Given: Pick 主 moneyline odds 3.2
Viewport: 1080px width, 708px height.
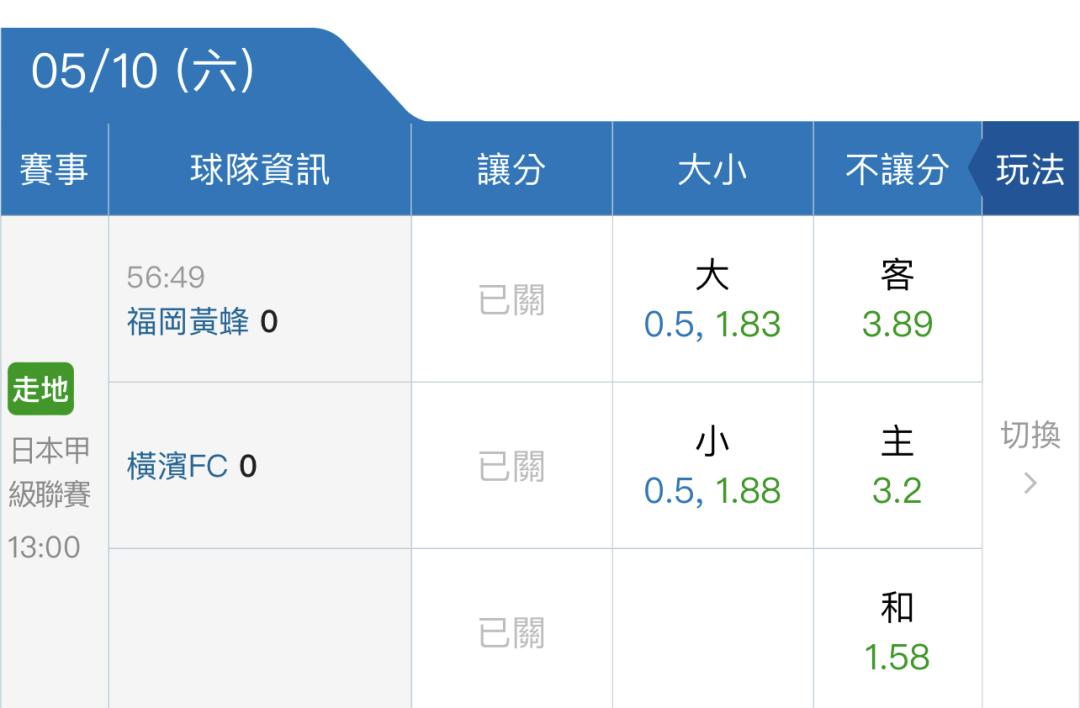Looking at the screenshot, I should (x=897, y=467).
